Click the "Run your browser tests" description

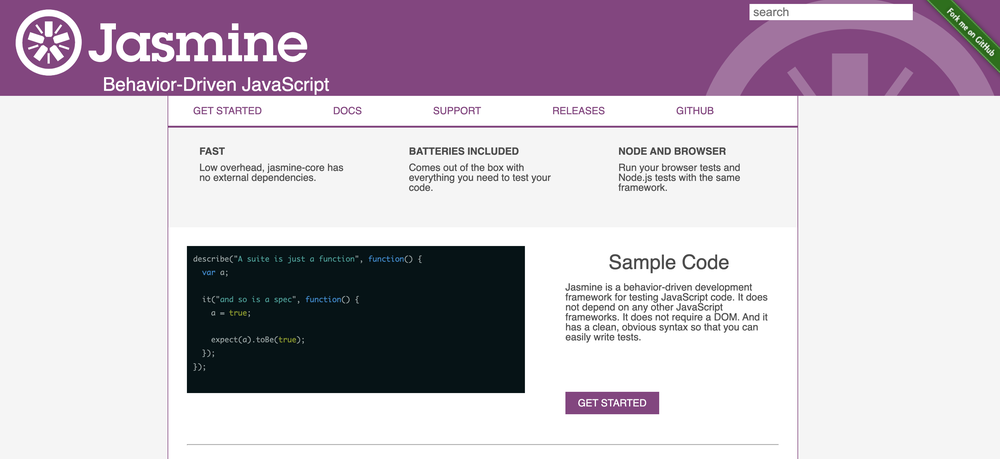679,178
